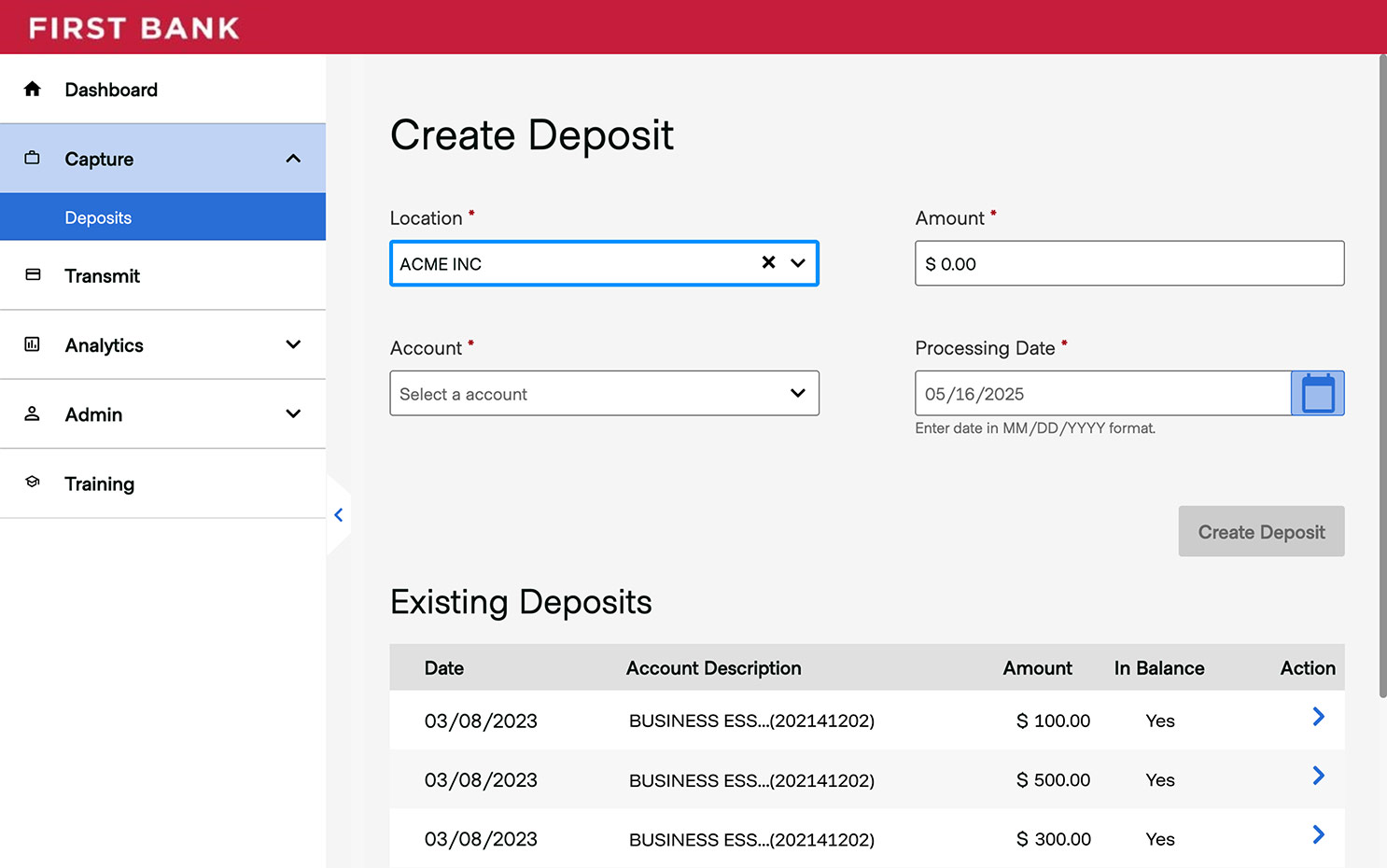
Task: Select the Analytics menu label
Action: [x=105, y=345]
